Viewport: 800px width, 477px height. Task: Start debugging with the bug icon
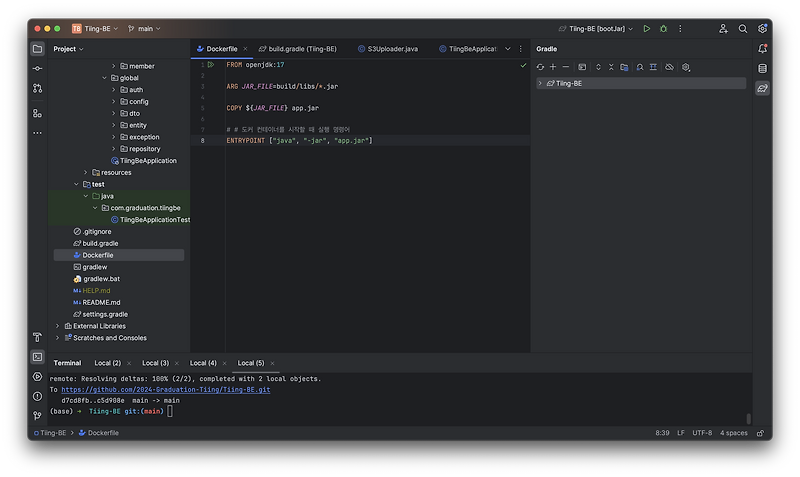pyautogui.click(x=664, y=29)
